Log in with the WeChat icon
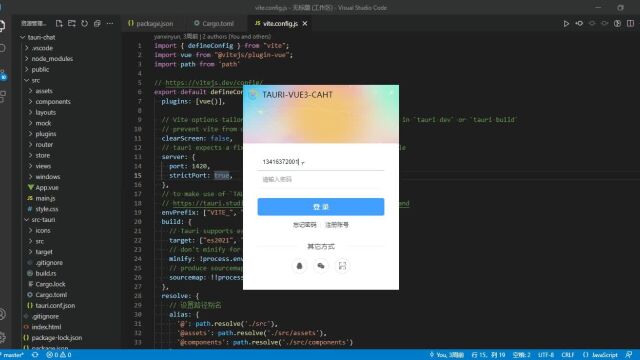Screen dimensions: 640x360 pyautogui.click(x=321, y=266)
